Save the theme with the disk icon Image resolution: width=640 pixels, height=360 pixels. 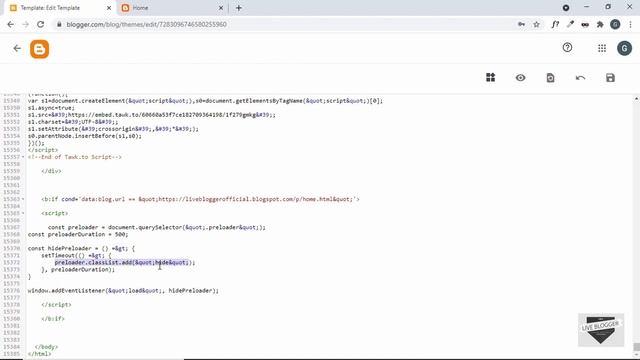[x=610, y=78]
